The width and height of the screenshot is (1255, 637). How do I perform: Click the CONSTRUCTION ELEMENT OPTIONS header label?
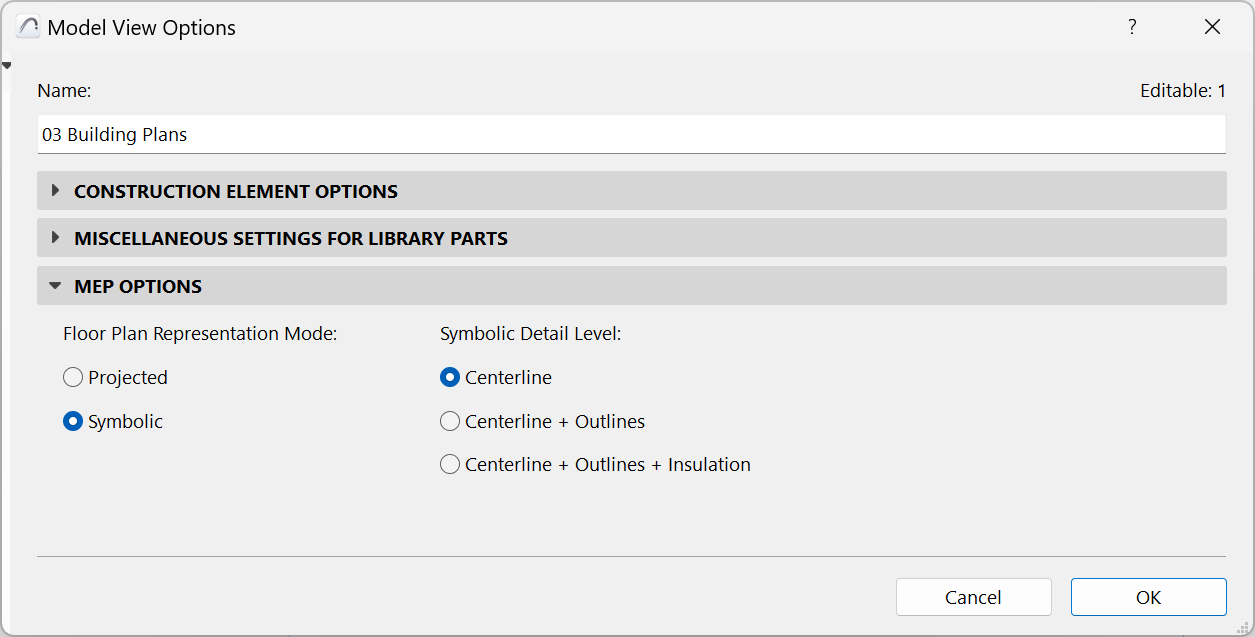point(236,192)
